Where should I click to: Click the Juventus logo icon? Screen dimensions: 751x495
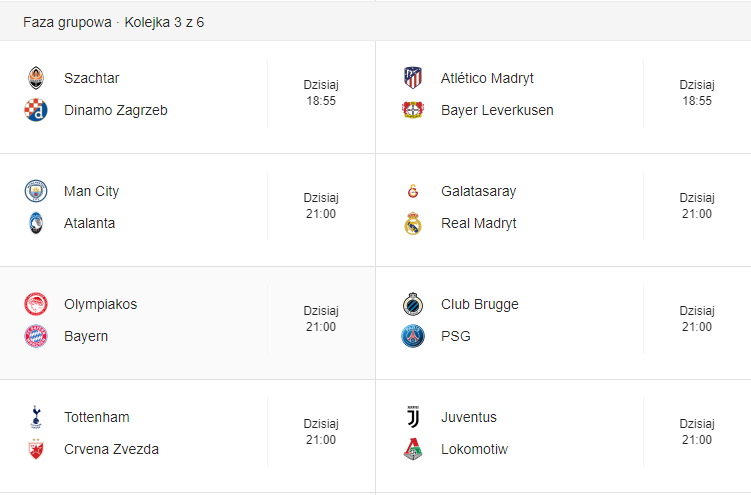click(x=413, y=417)
